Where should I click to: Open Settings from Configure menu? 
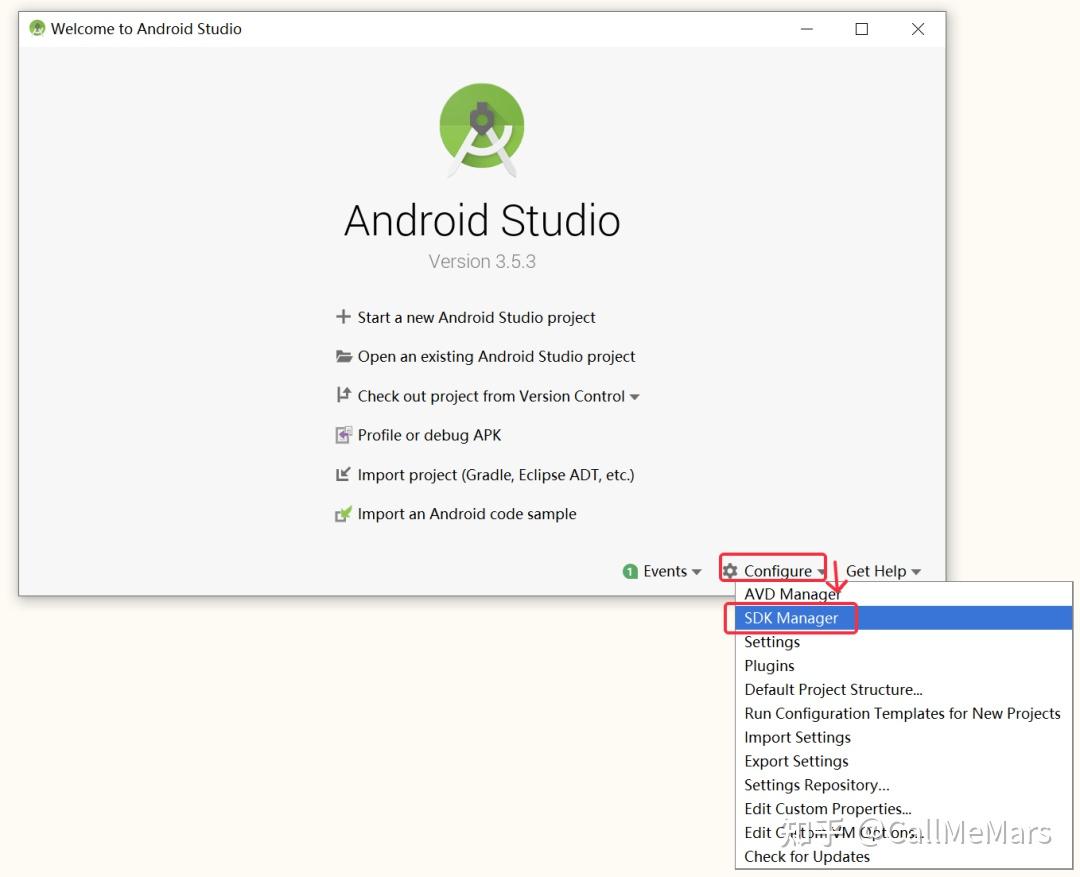coord(904,642)
